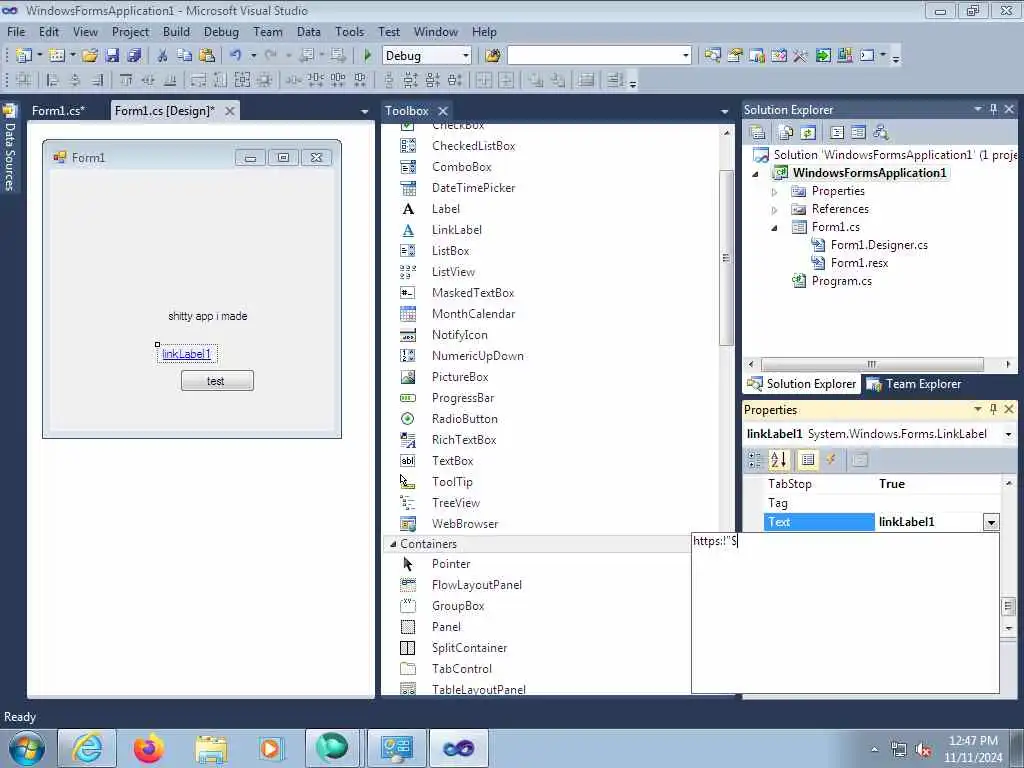1024x768 pixels.
Task: Click Solution Explorer's View Code icon
Action: click(837, 133)
